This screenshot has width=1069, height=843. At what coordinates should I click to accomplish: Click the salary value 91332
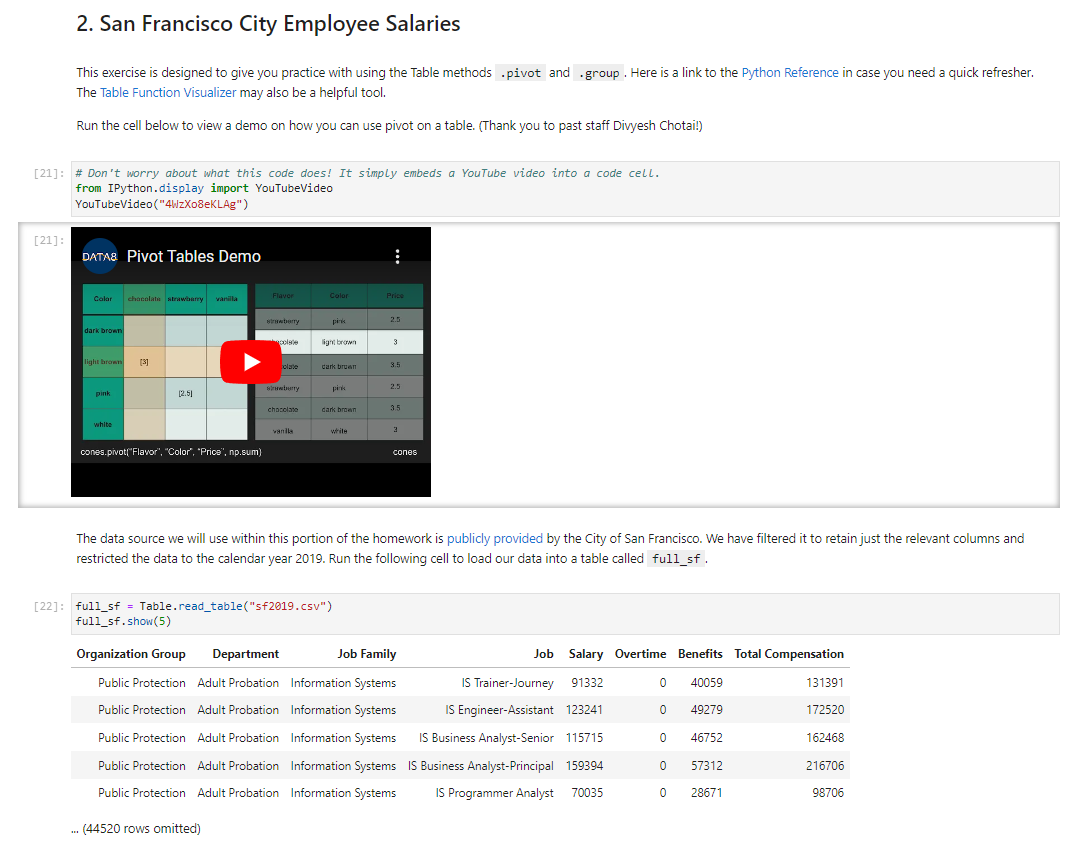(x=587, y=683)
